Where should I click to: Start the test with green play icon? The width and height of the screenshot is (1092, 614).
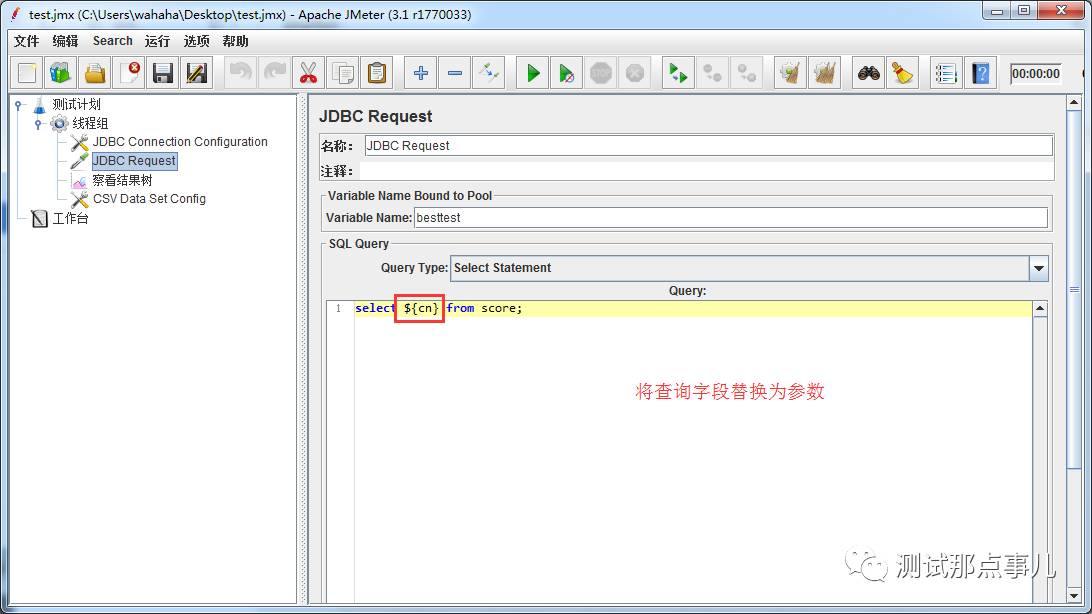coord(533,73)
